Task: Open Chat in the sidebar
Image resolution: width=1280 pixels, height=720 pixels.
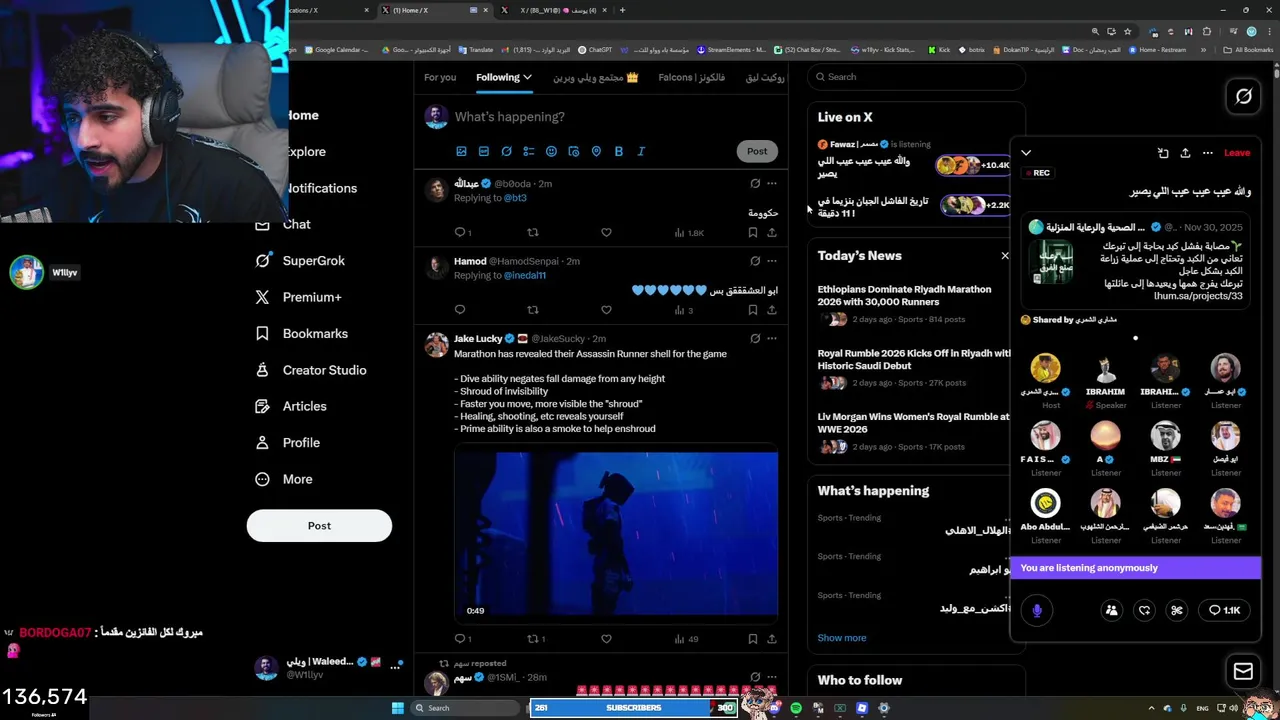Action: tap(284, 224)
